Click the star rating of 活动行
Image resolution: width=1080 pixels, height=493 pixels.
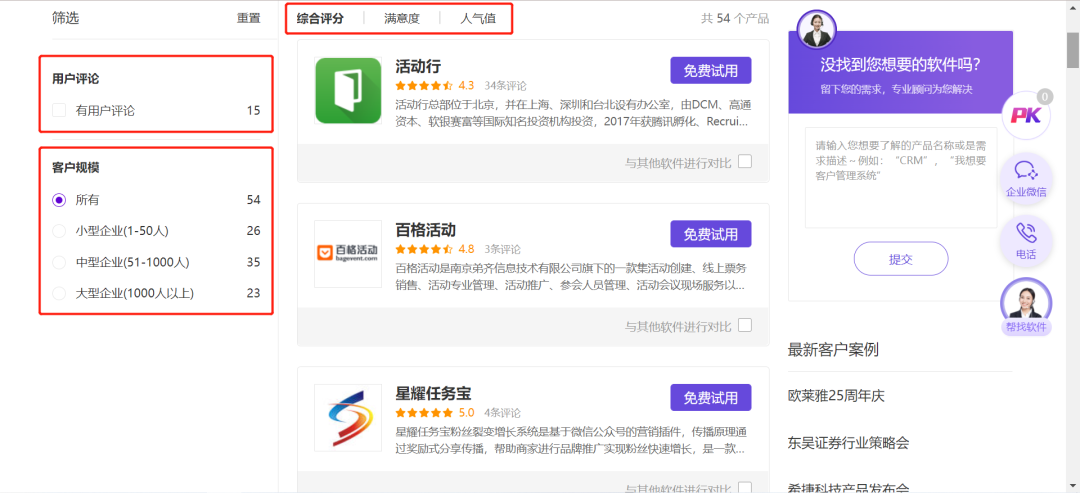tap(424, 85)
